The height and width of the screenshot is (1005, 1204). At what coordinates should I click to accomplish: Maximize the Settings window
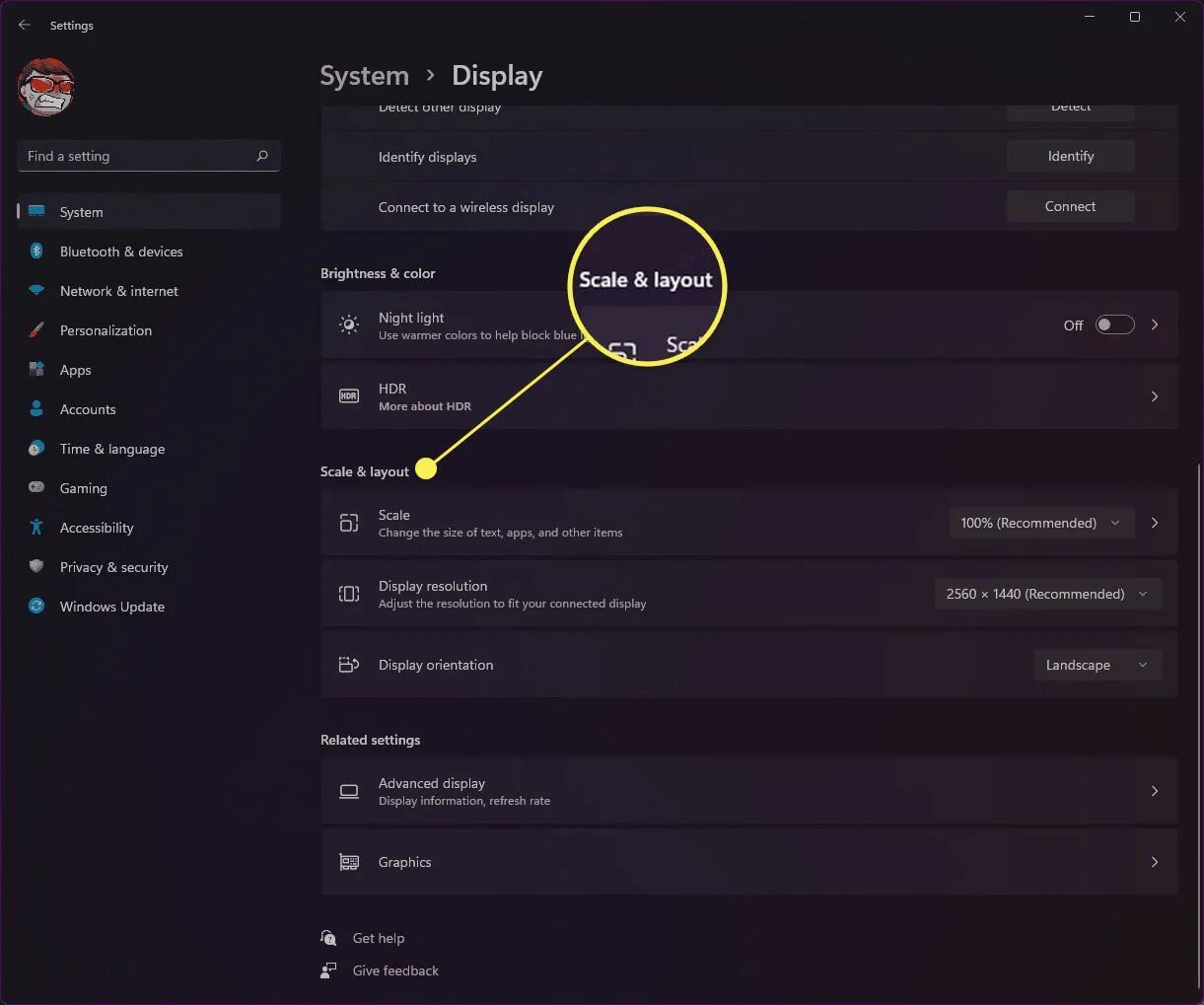point(1135,17)
